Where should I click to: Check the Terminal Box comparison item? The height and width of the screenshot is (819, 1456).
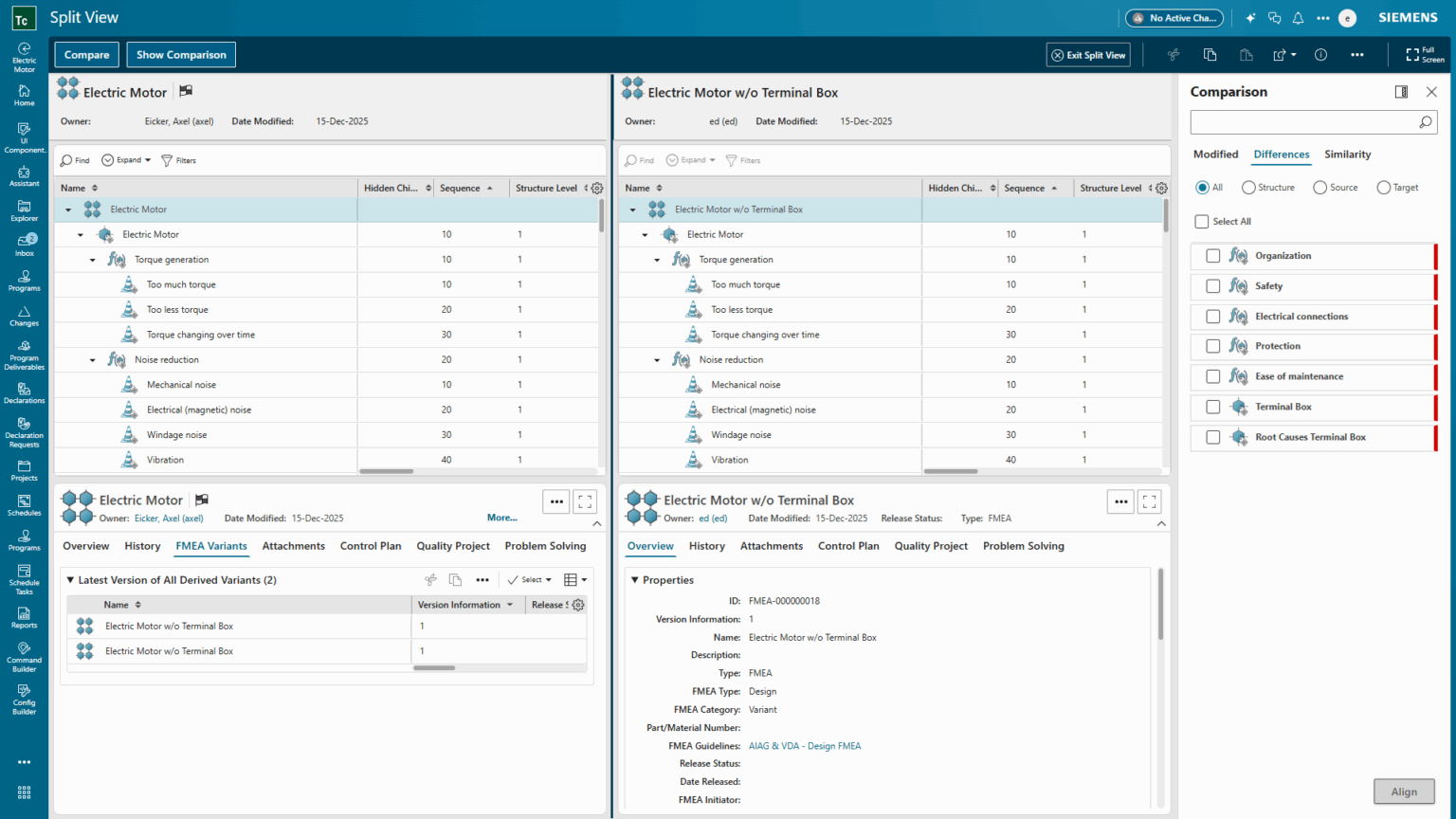pyautogui.click(x=1212, y=407)
